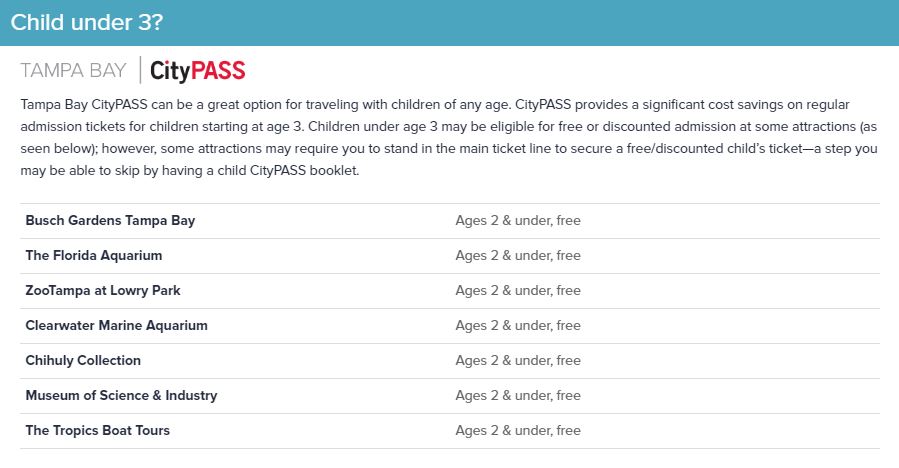Click age policy for Clearwater Marine Aquarium
The height and width of the screenshot is (468, 899).
pyautogui.click(x=517, y=326)
